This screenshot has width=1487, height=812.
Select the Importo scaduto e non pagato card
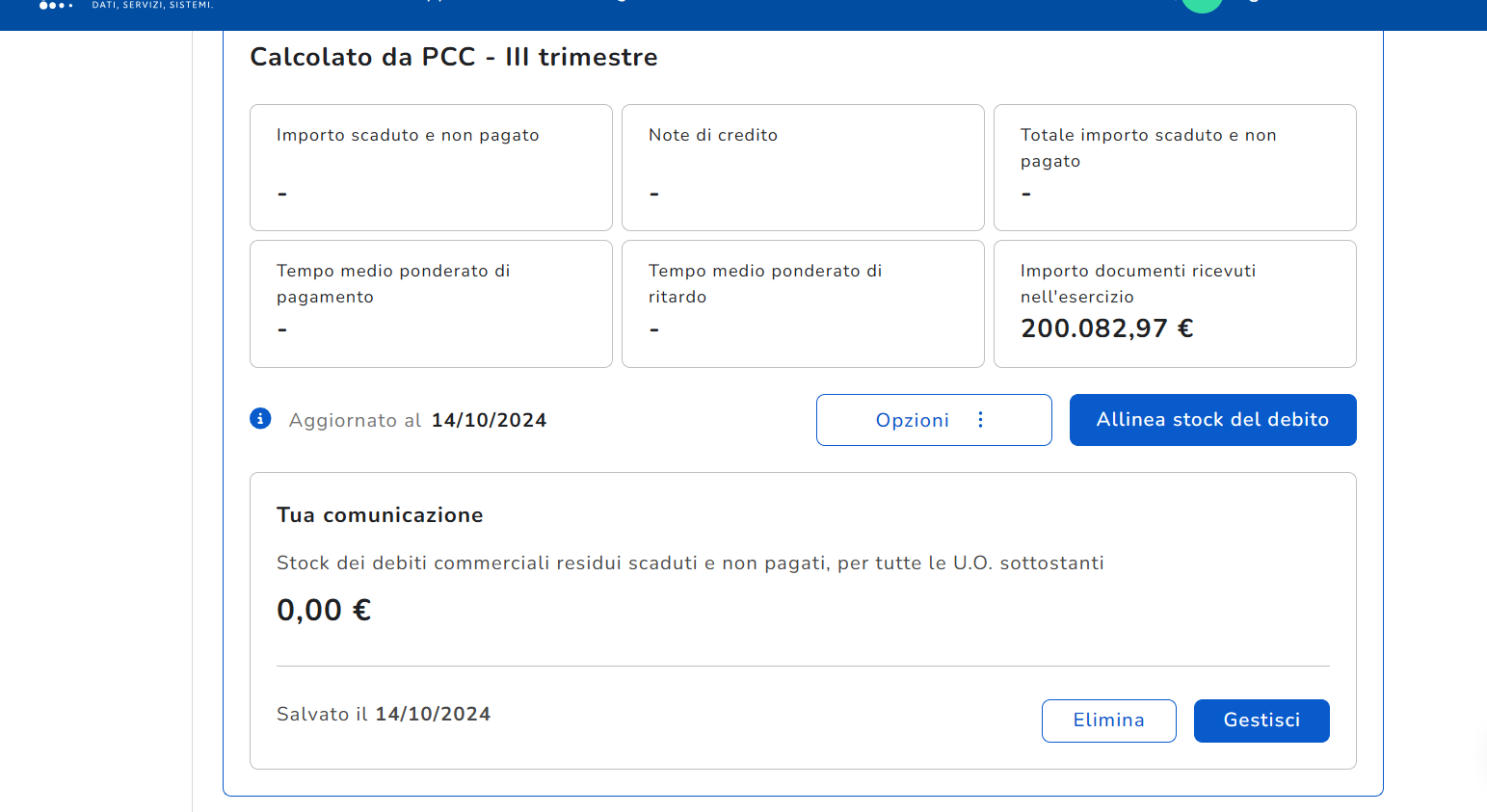431,168
